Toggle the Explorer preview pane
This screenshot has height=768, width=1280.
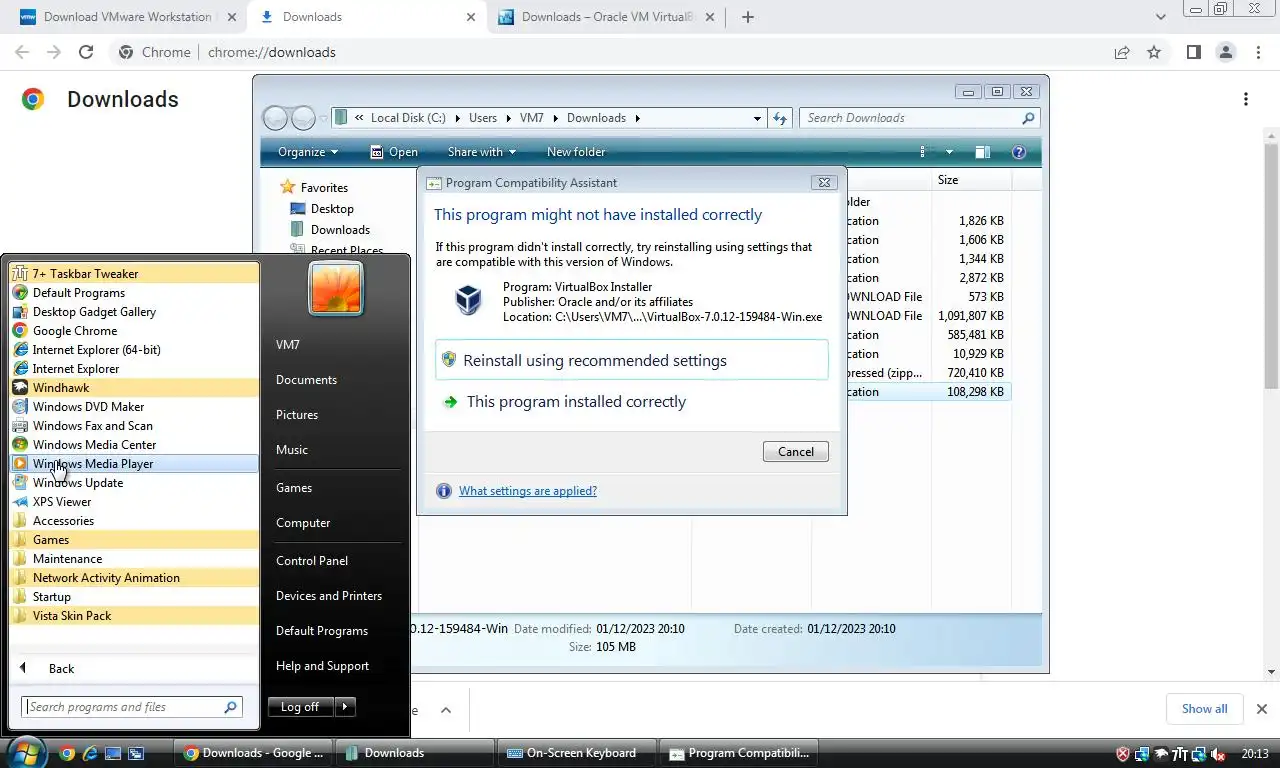pyautogui.click(x=983, y=152)
